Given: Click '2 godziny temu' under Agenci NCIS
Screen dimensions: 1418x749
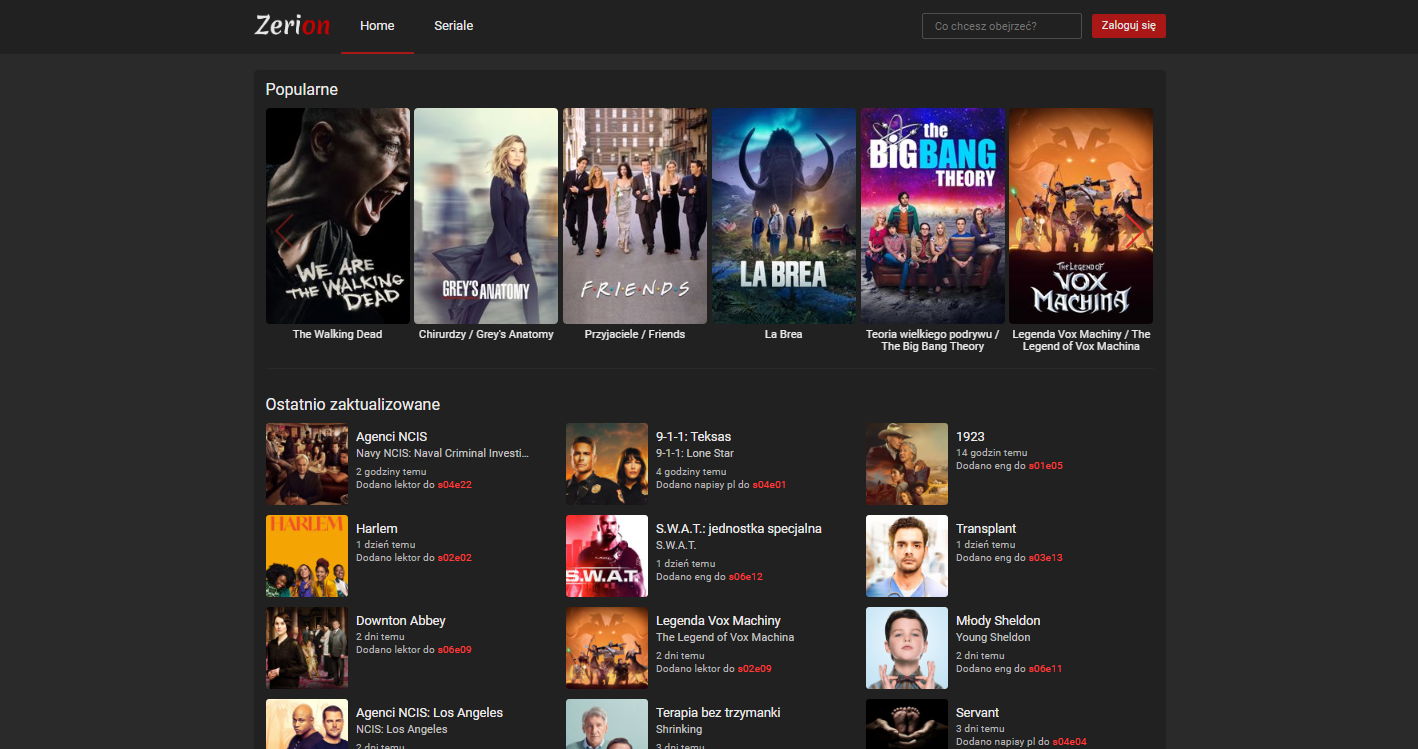Looking at the screenshot, I should (391, 472).
